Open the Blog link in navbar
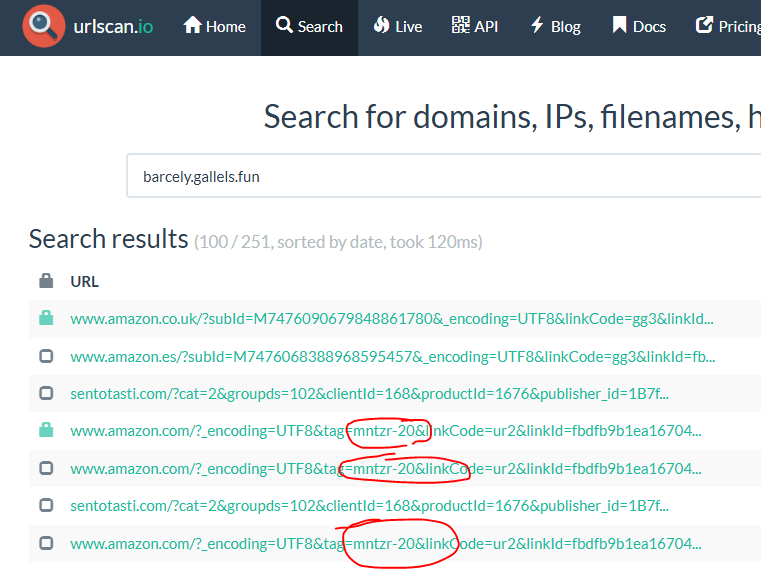The image size is (761, 573). 554,27
